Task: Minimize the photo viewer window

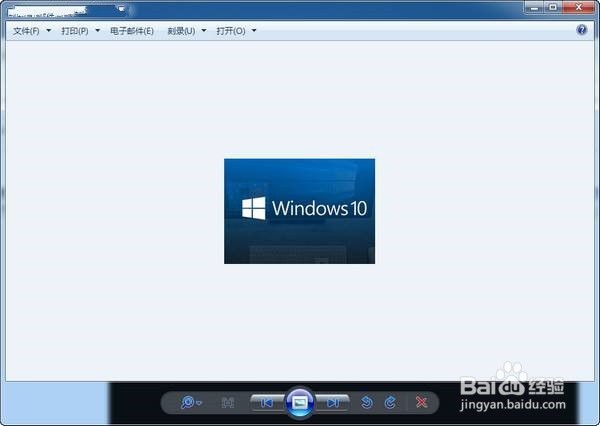Action: coord(535,8)
